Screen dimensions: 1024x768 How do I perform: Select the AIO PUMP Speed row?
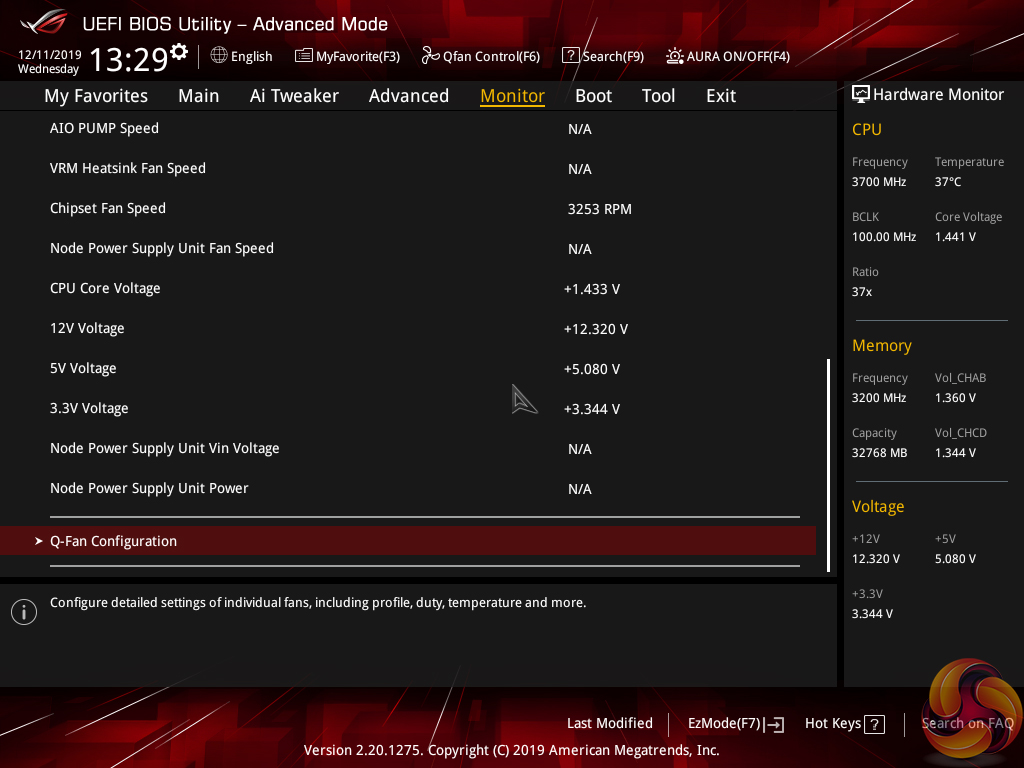click(408, 129)
